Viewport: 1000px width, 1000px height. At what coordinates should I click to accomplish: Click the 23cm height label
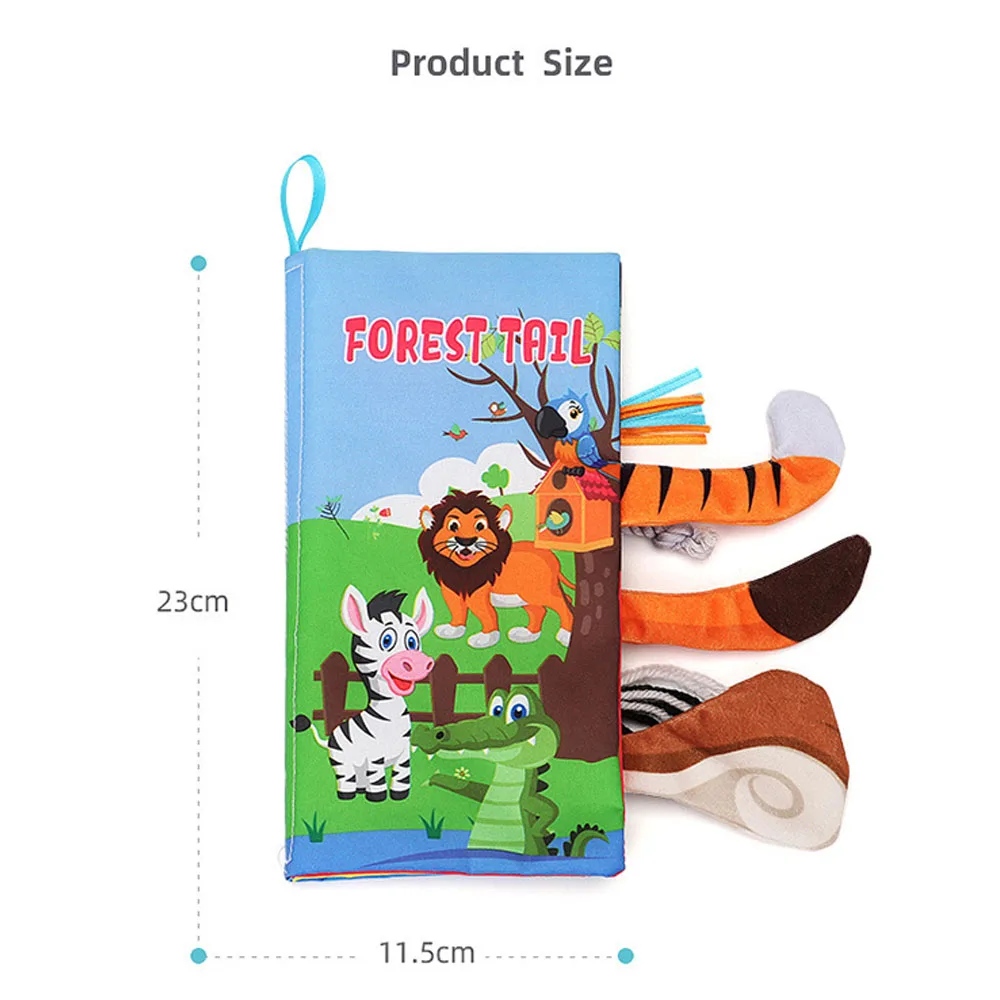coord(193,602)
